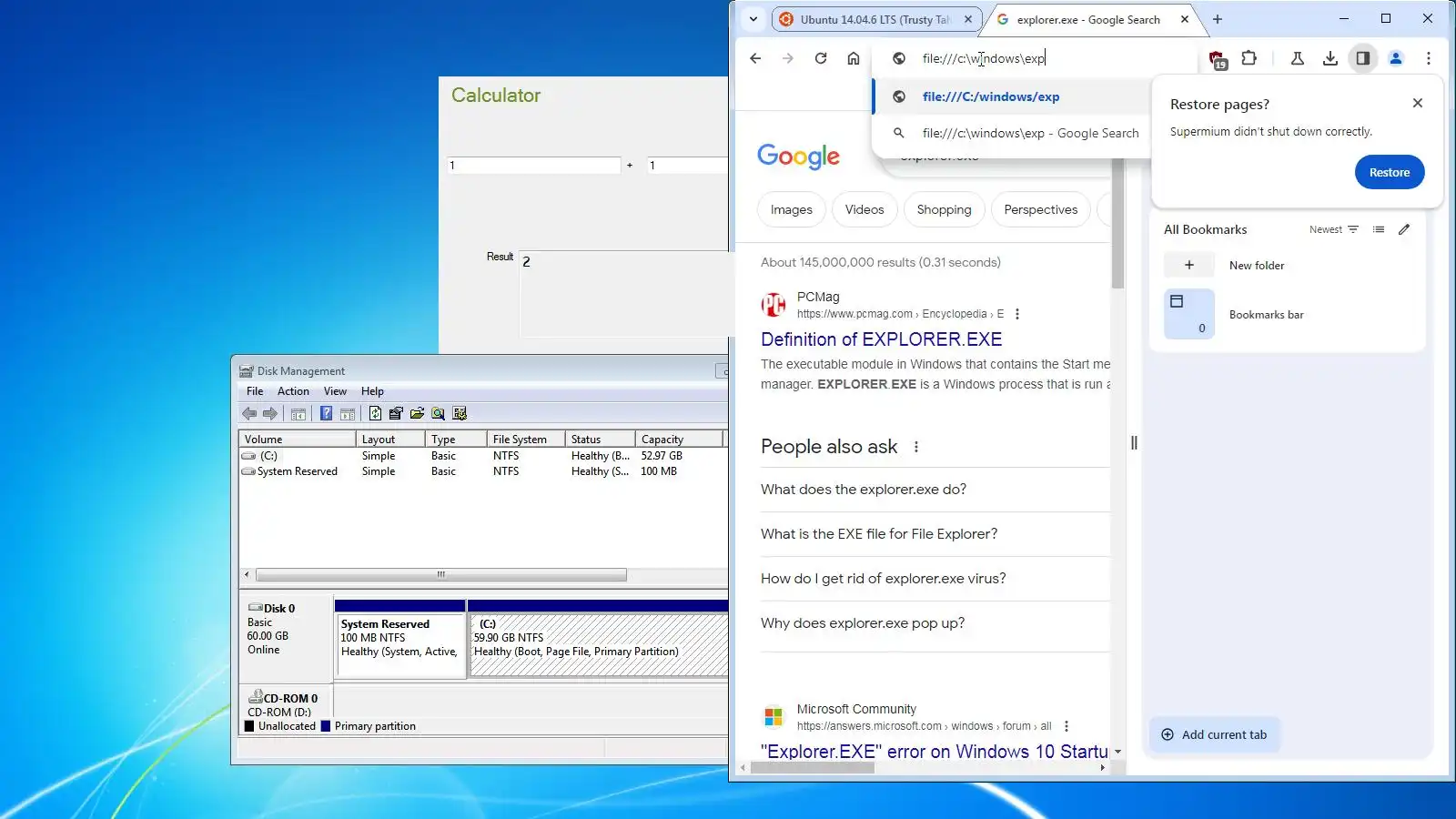The width and height of the screenshot is (1456, 819).
Task: Open the People also ask options menu
Action: 916,447
